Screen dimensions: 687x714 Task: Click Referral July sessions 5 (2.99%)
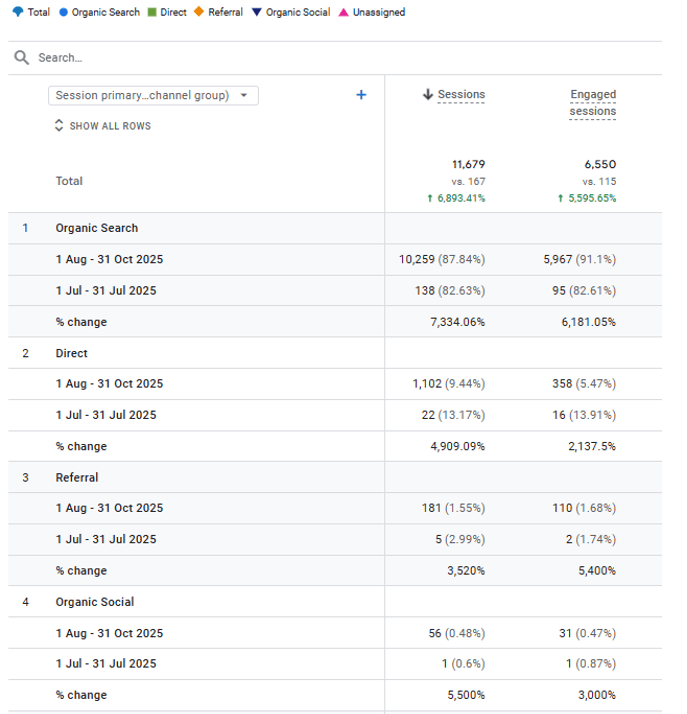(x=460, y=540)
